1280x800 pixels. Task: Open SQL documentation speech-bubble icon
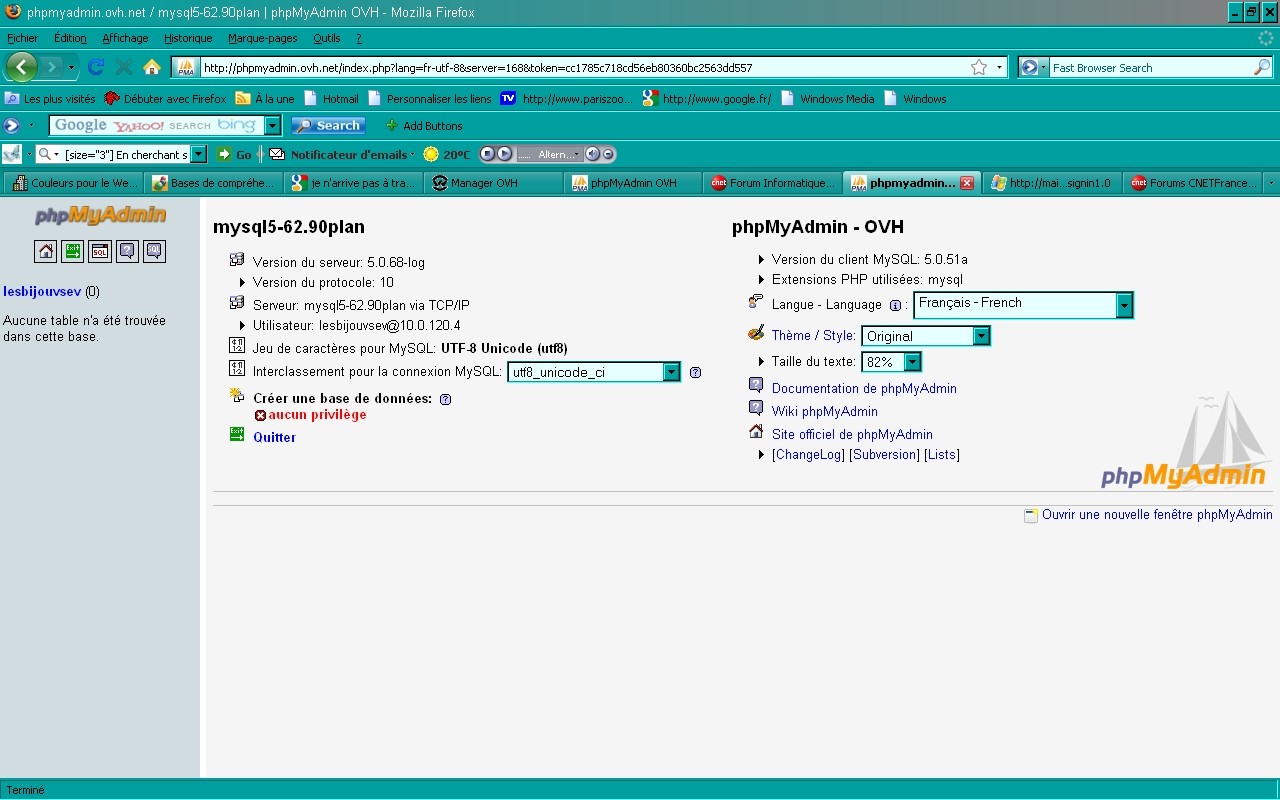(154, 251)
